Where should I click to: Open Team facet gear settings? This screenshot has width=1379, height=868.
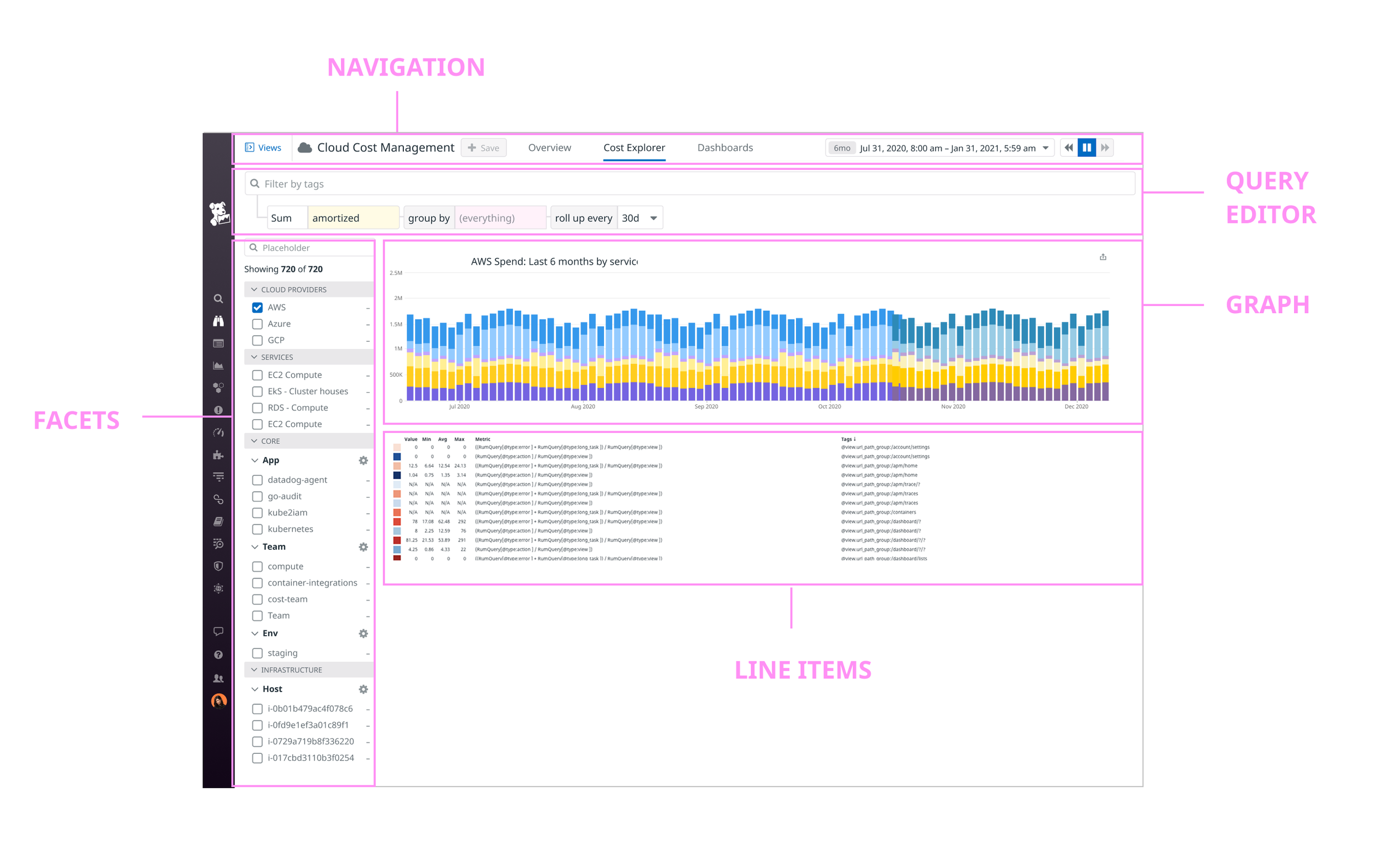[363, 547]
